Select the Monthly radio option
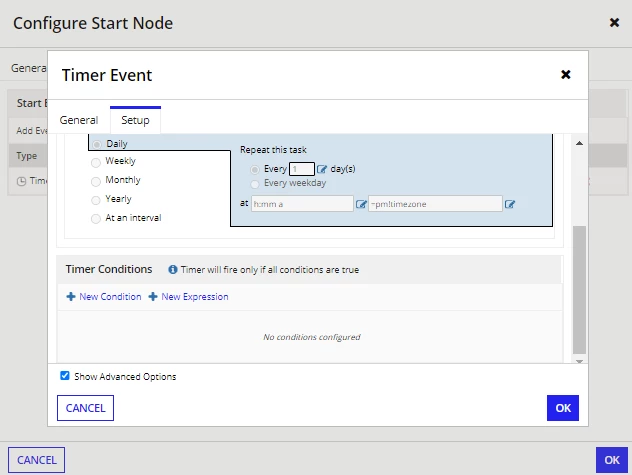This screenshot has width=632, height=475. click(96, 181)
